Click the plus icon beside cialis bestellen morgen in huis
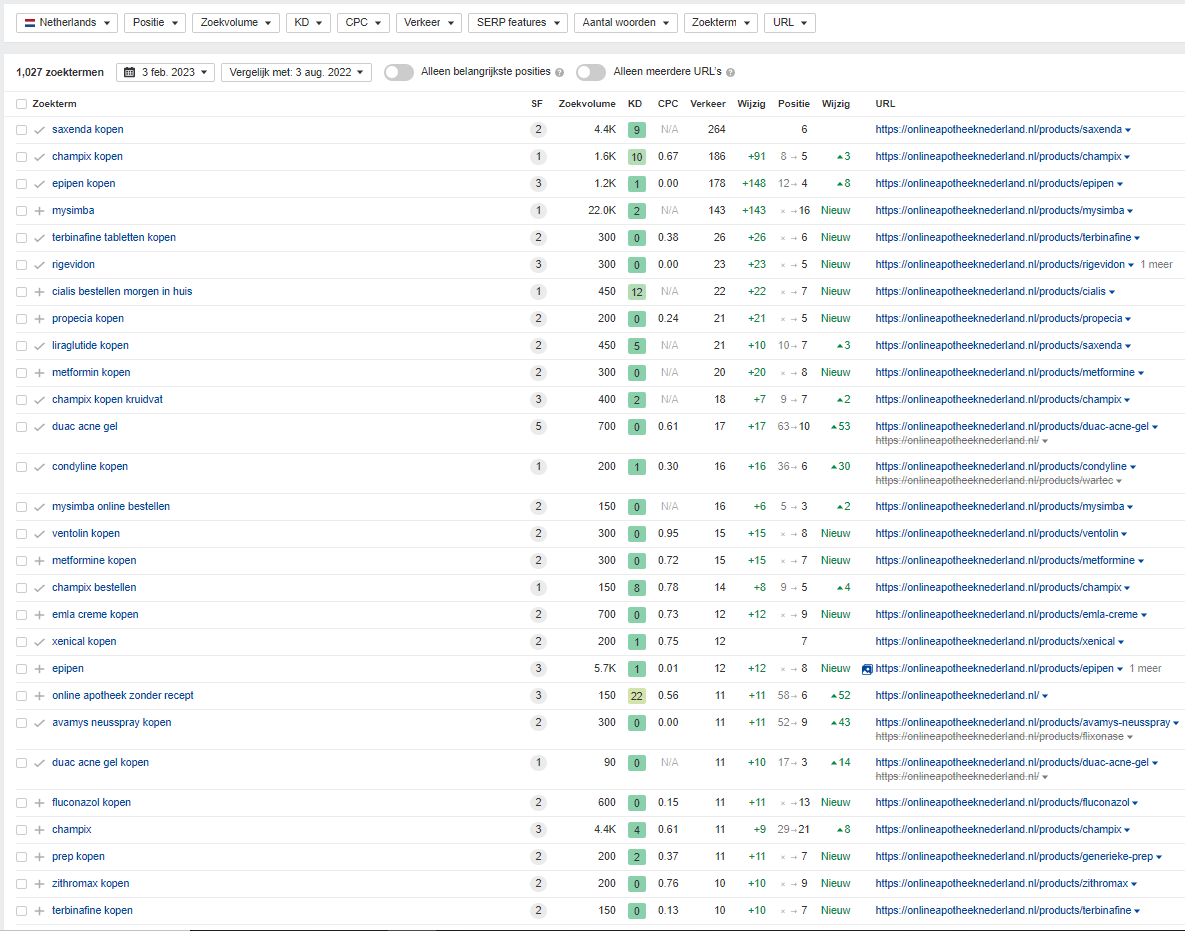Image resolution: width=1185 pixels, height=931 pixels. click(39, 292)
